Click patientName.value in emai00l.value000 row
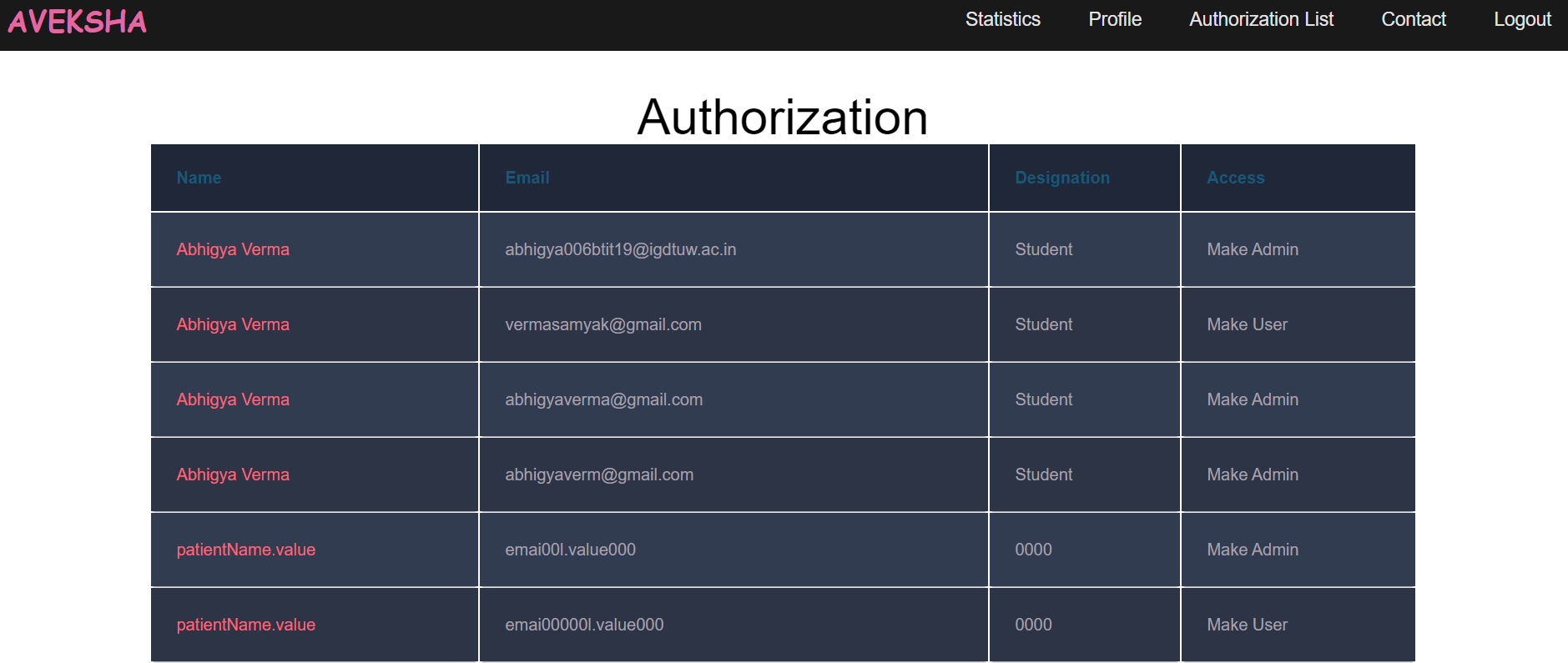Image resolution: width=1568 pixels, height=663 pixels. click(x=245, y=550)
